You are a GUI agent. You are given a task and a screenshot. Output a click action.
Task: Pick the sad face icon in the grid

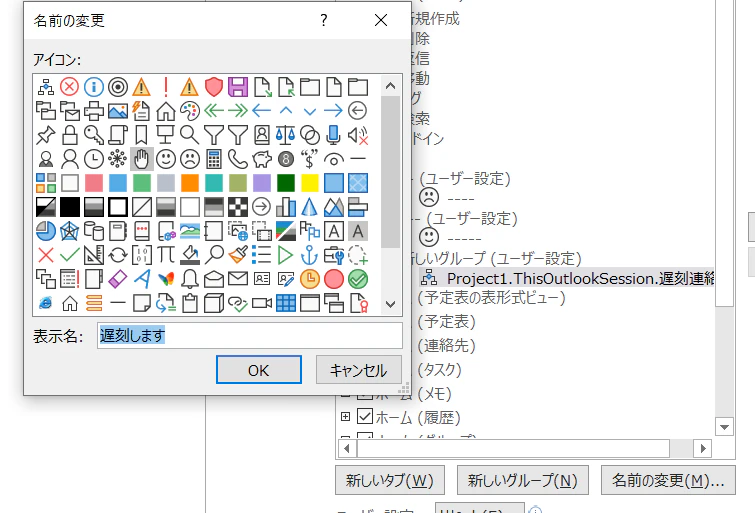coord(190,159)
